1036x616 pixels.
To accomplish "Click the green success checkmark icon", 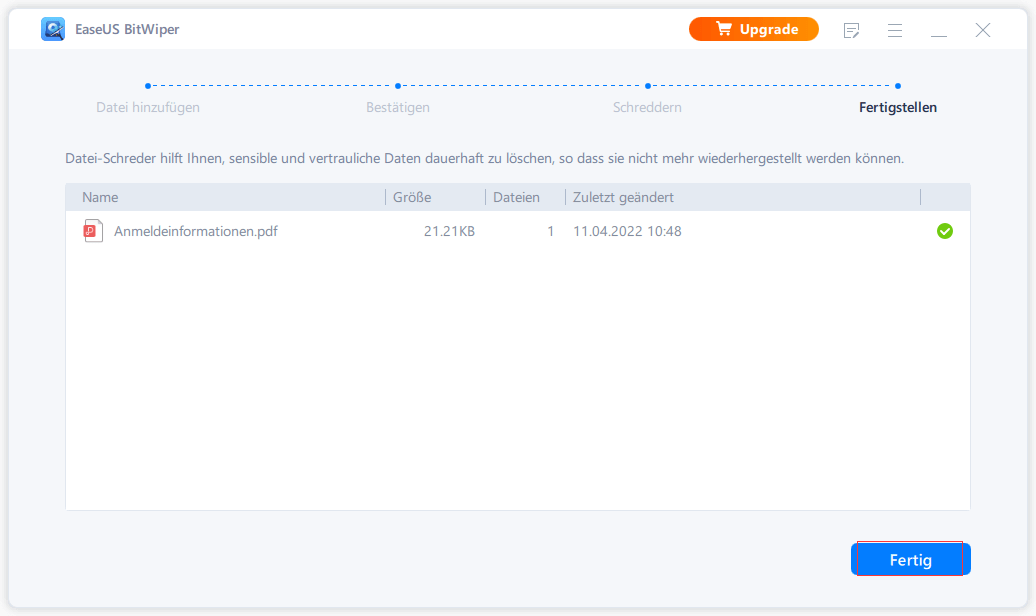I will [x=945, y=231].
